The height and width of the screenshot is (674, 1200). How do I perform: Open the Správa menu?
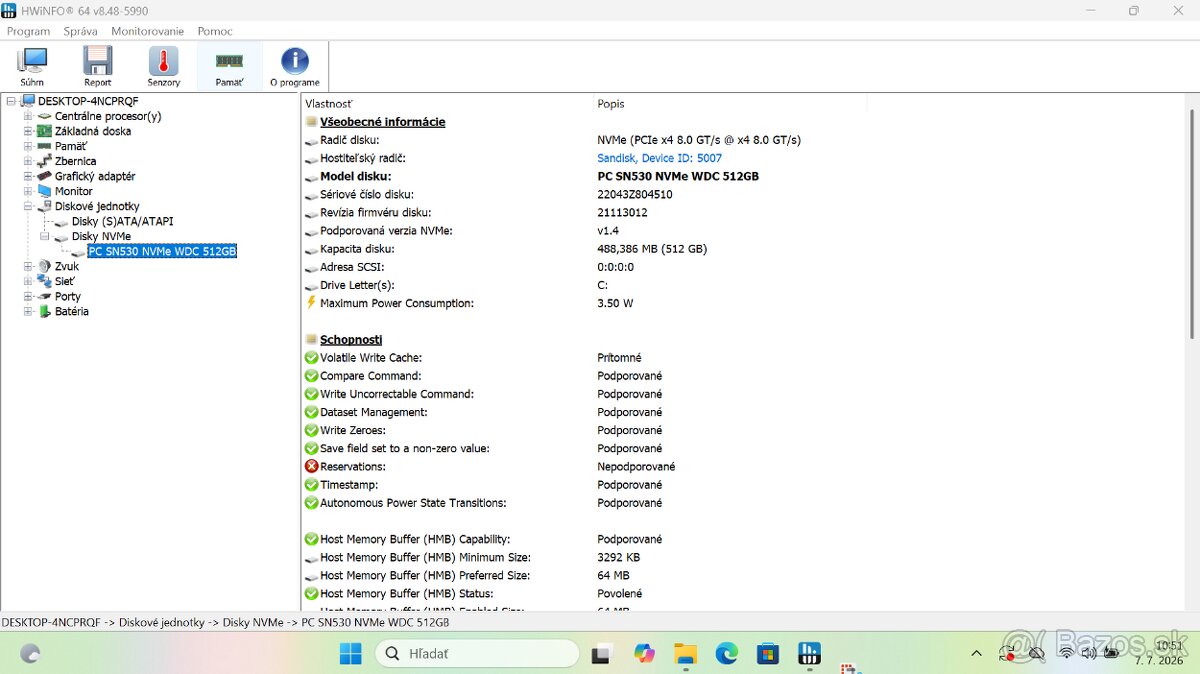tap(80, 31)
